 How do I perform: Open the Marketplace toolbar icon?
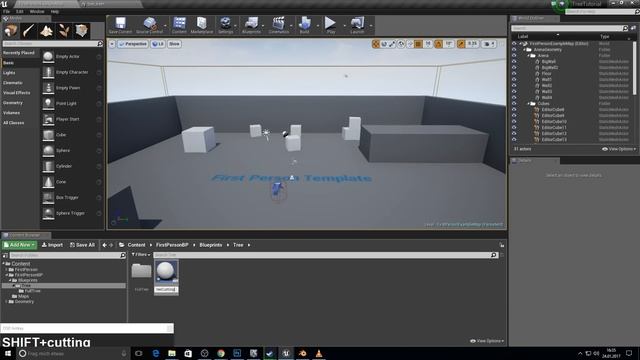[x=202, y=23]
